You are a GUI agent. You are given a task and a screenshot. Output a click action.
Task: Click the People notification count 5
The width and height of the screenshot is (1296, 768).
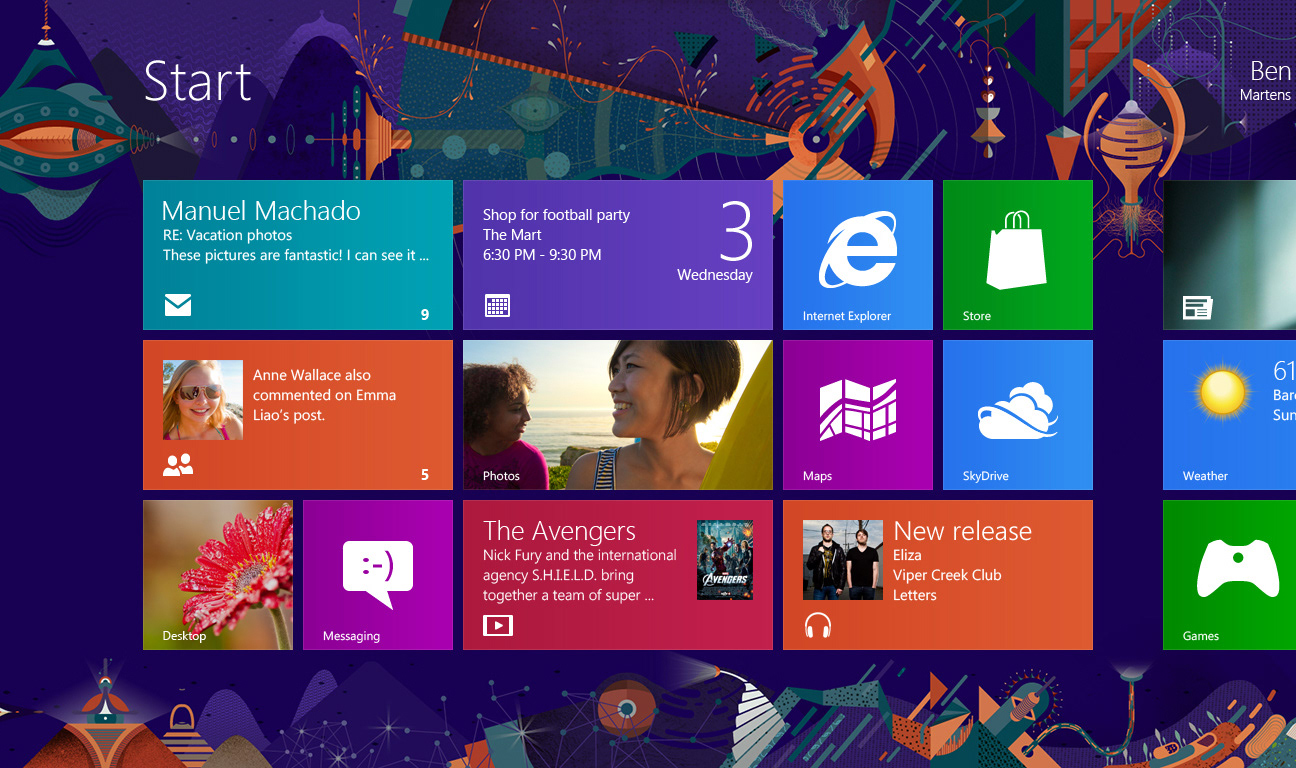pos(425,475)
